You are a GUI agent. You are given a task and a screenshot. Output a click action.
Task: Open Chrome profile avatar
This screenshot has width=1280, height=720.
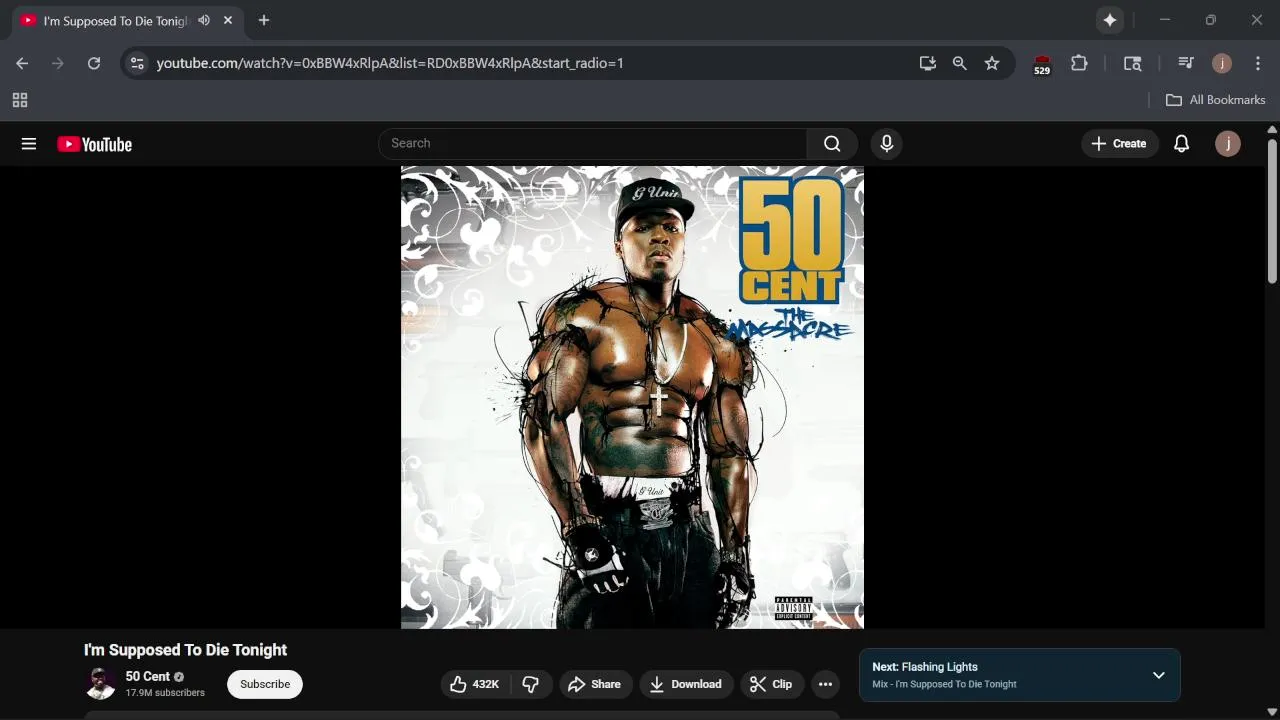pos(1222,63)
